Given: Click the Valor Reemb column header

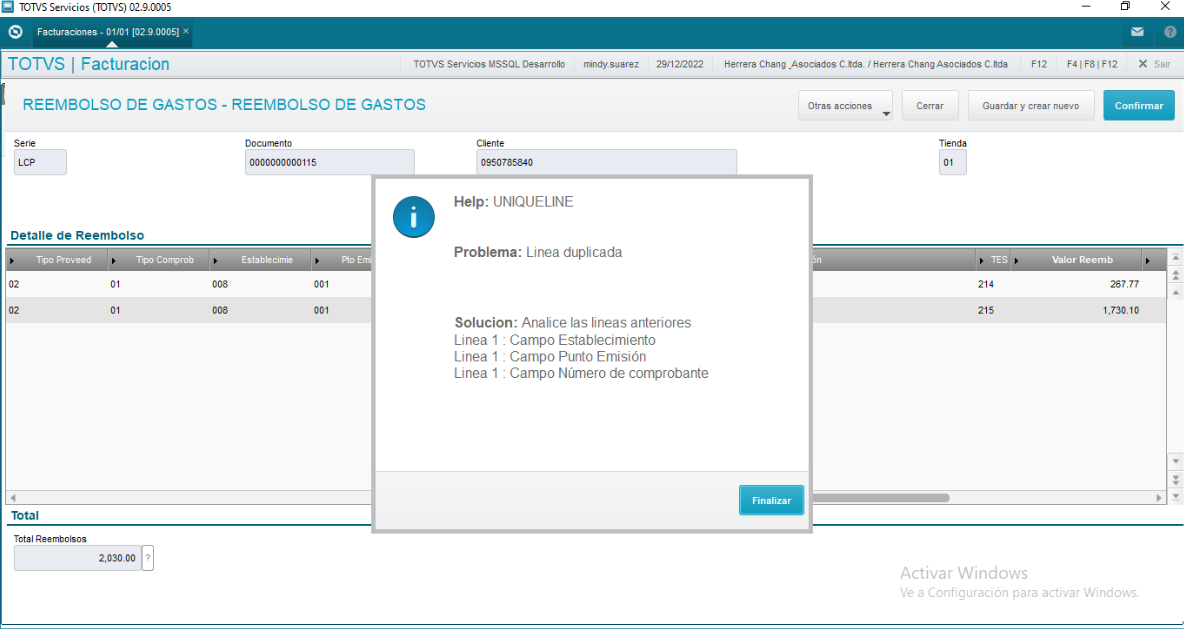Looking at the screenshot, I should 1082,260.
